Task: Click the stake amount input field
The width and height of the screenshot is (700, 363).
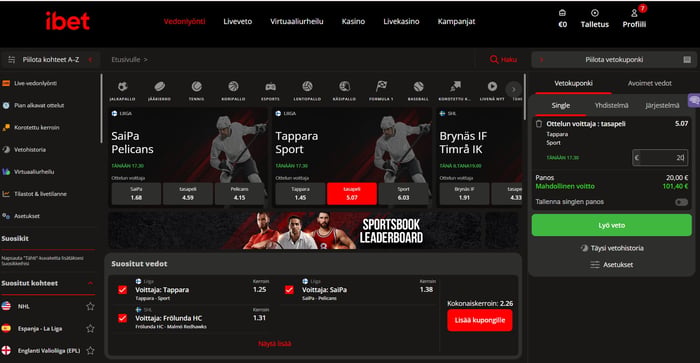Action: [x=660, y=158]
